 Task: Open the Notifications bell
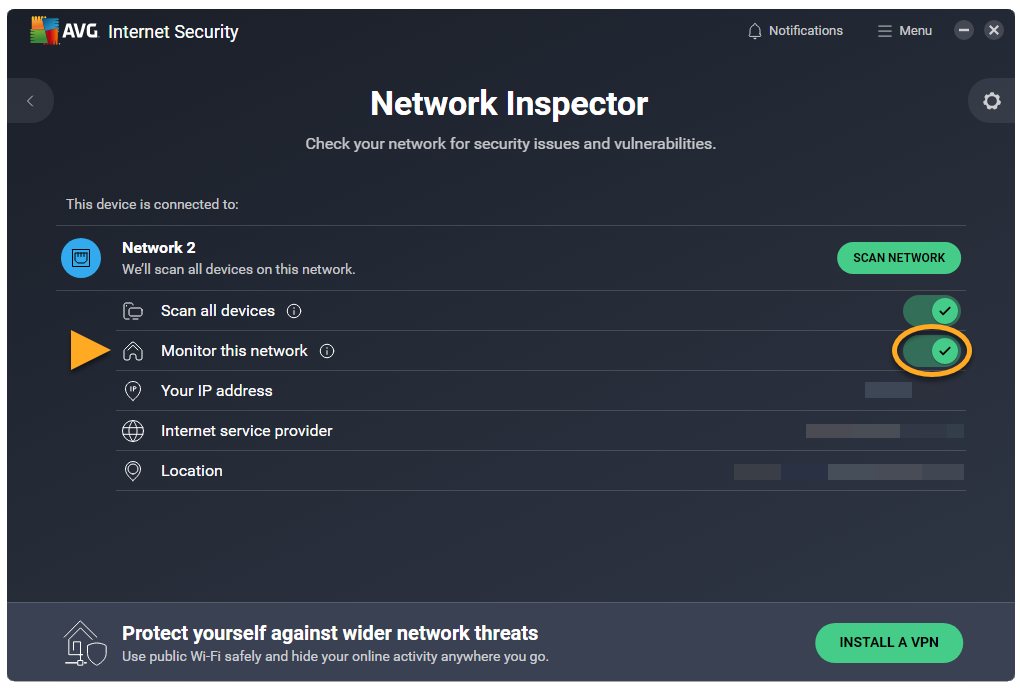pos(755,31)
